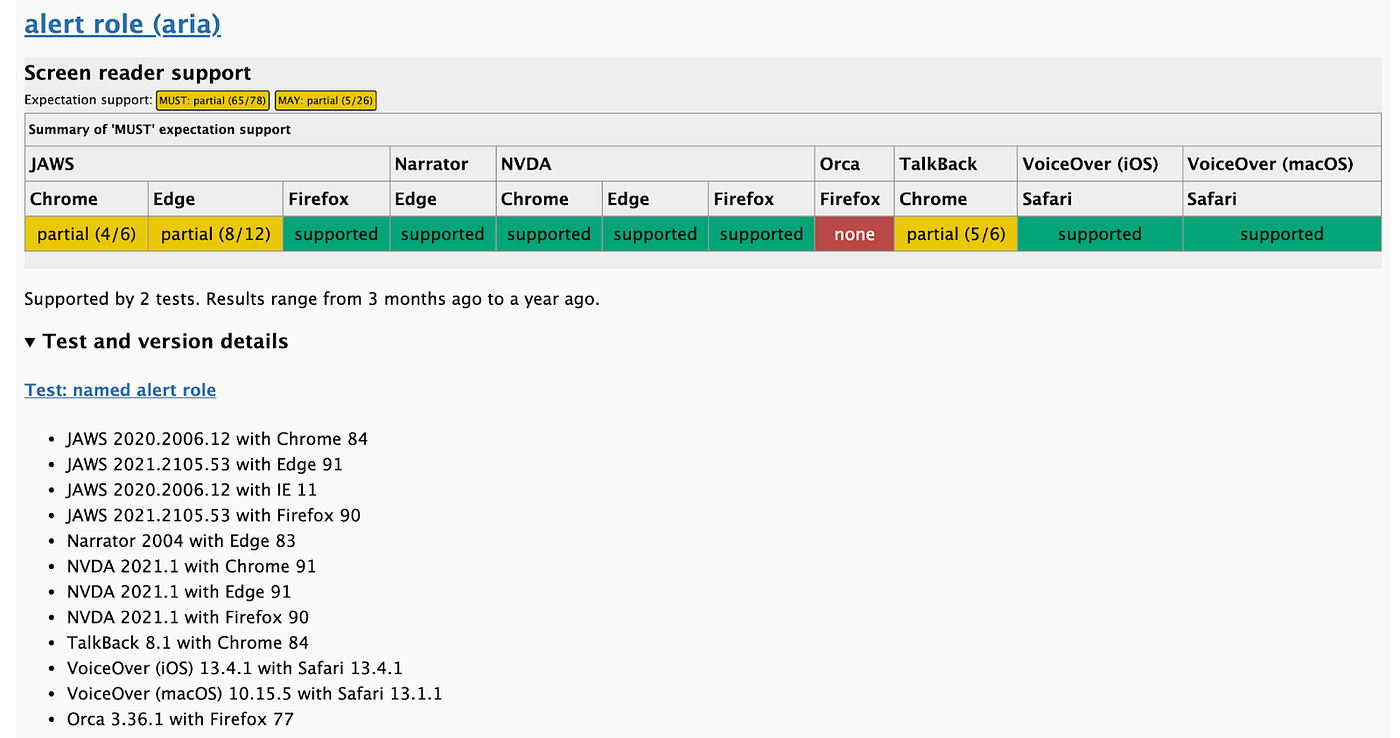This screenshot has width=1400, height=738.
Task: Select the 'supported' cell under Narrator Edge
Action: (x=442, y=234)
